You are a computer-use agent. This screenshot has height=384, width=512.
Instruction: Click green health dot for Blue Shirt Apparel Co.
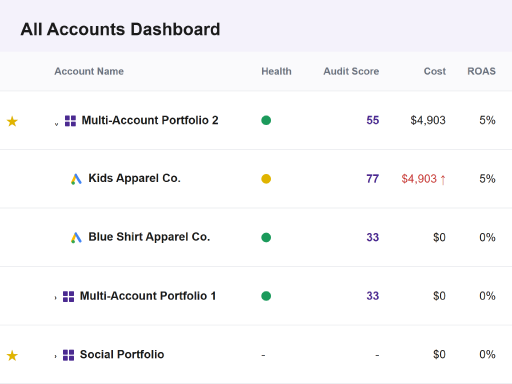click(x=266, y=237)
